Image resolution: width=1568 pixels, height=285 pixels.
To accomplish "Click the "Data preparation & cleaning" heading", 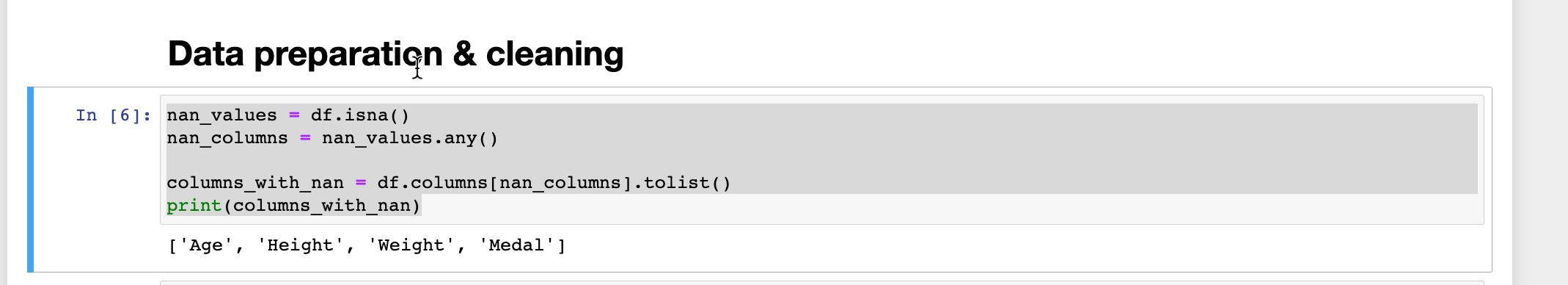I will click(x=395, y=54).
